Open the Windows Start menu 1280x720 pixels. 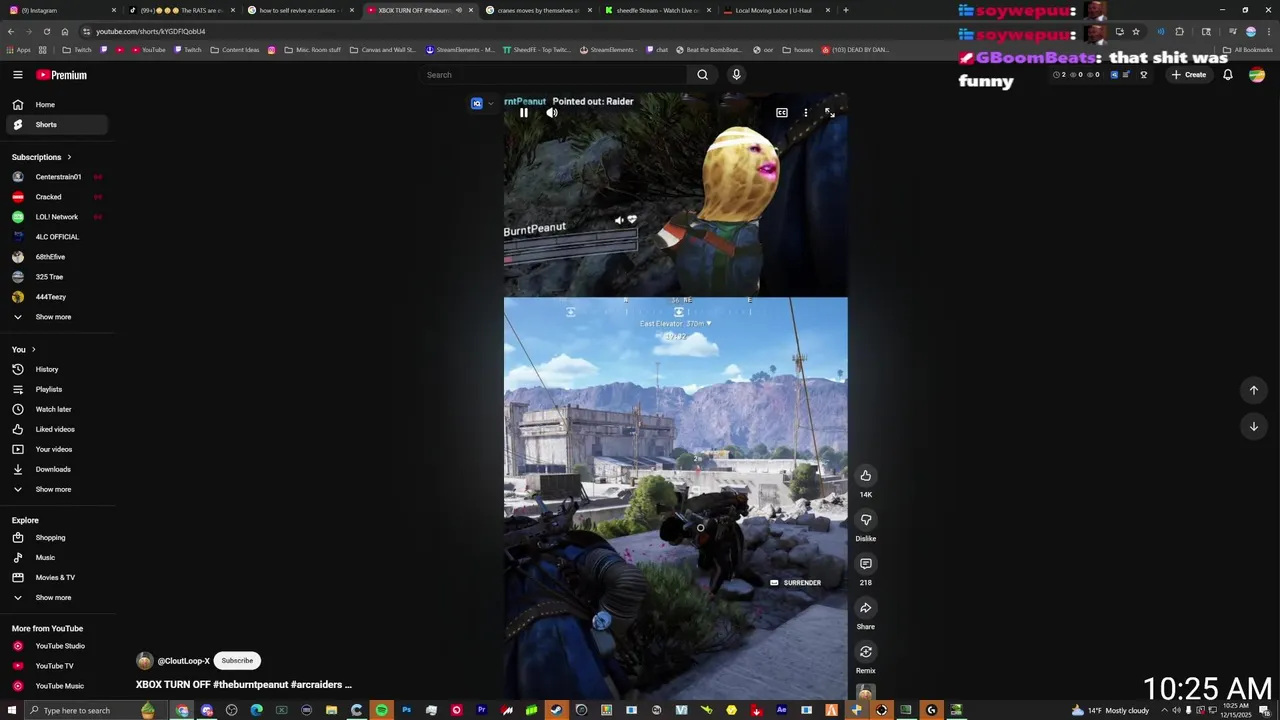(11, 711)
